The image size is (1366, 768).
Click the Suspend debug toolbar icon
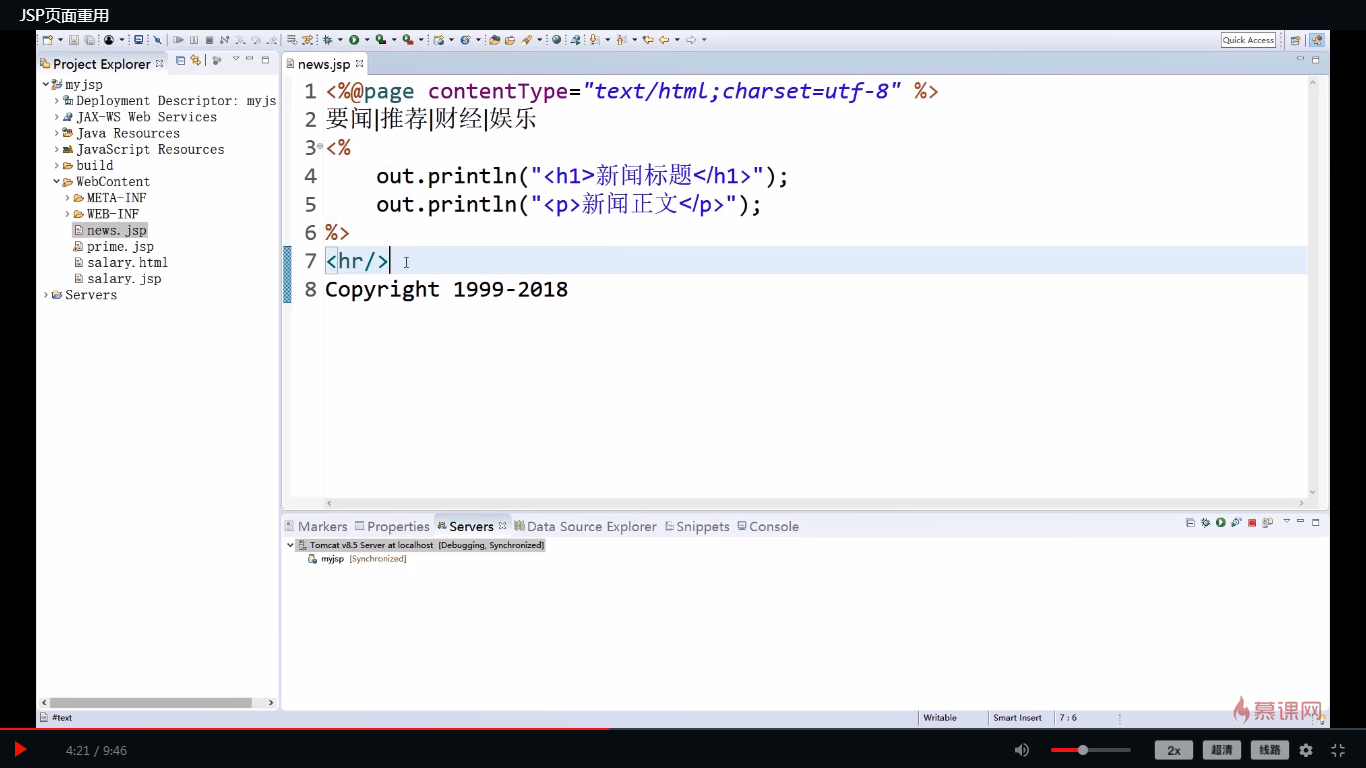pos(194,40)
